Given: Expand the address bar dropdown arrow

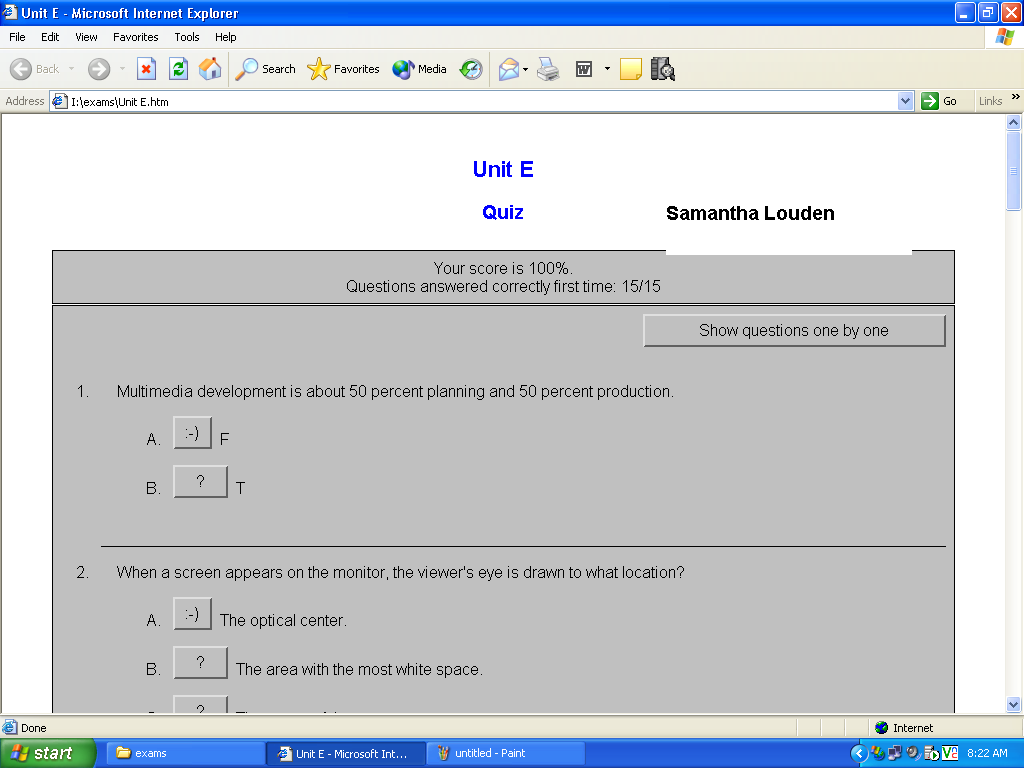Looking at the screenshot, I should tap(905, 101).
